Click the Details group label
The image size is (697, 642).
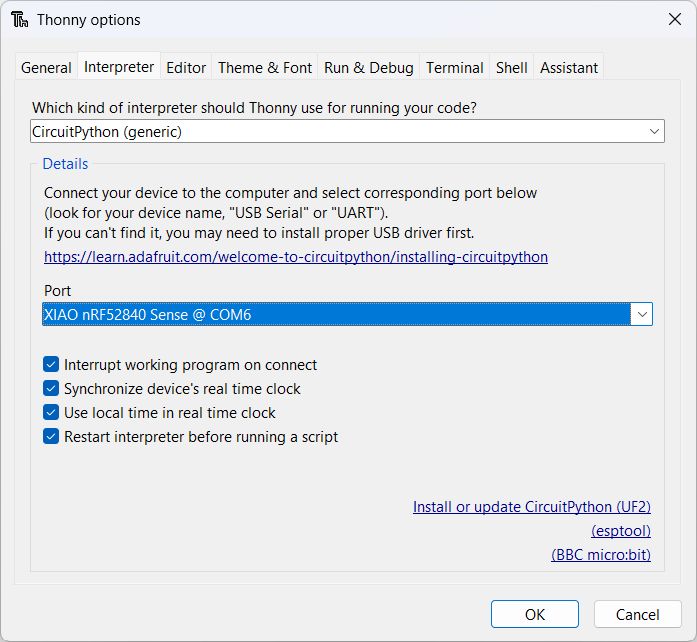tap(65, 164)
